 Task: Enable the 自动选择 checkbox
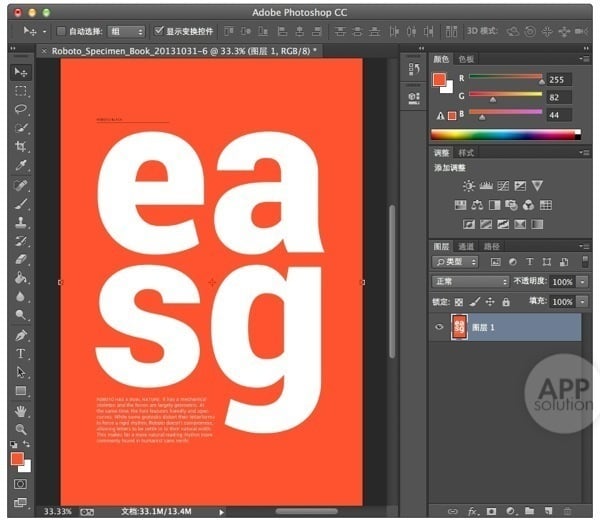click(x=62, y=32)
